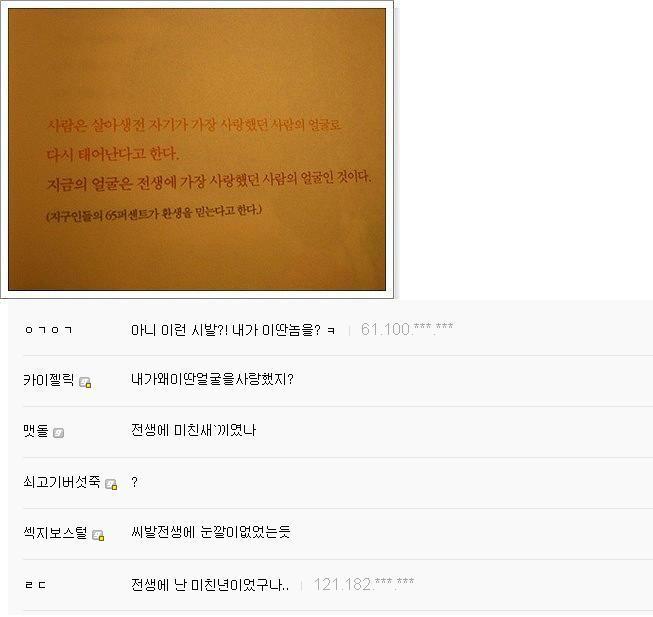Open the profile of user ㄹㄷ
The width and height of the screenshot is (653, 617).
pyautogui.click(x=36, y=585)
